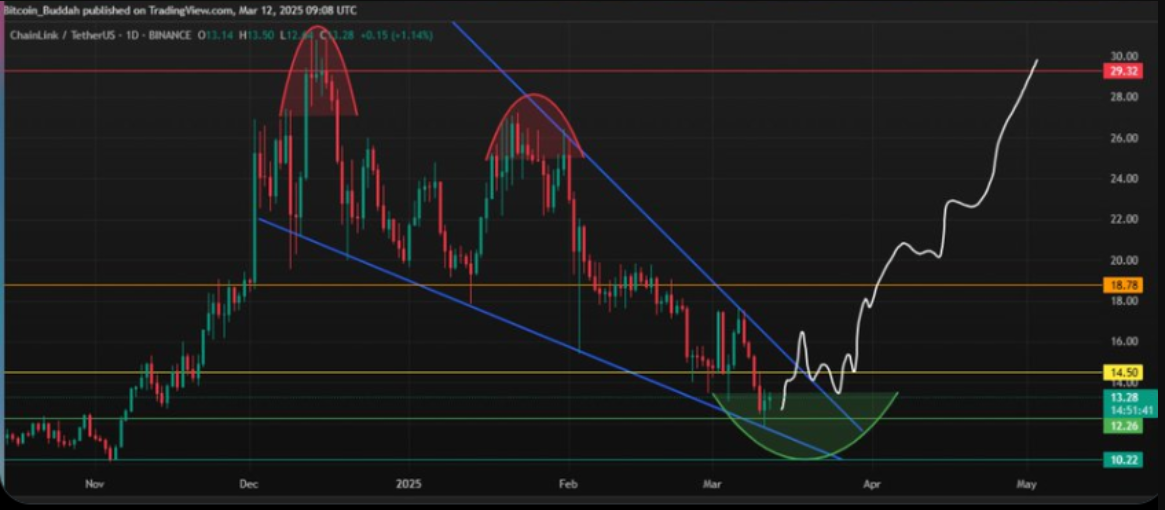Screen dimensions: 1165x510
Task: Select the 2025 label on time axis
Action: click(x=408, y=484)
